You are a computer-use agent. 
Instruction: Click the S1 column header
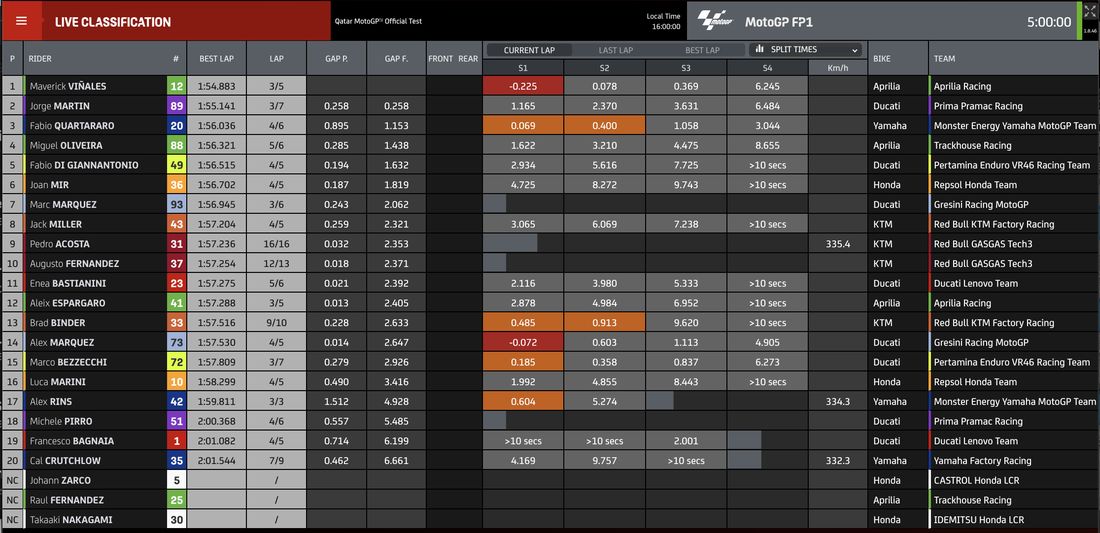pos(523,68)
